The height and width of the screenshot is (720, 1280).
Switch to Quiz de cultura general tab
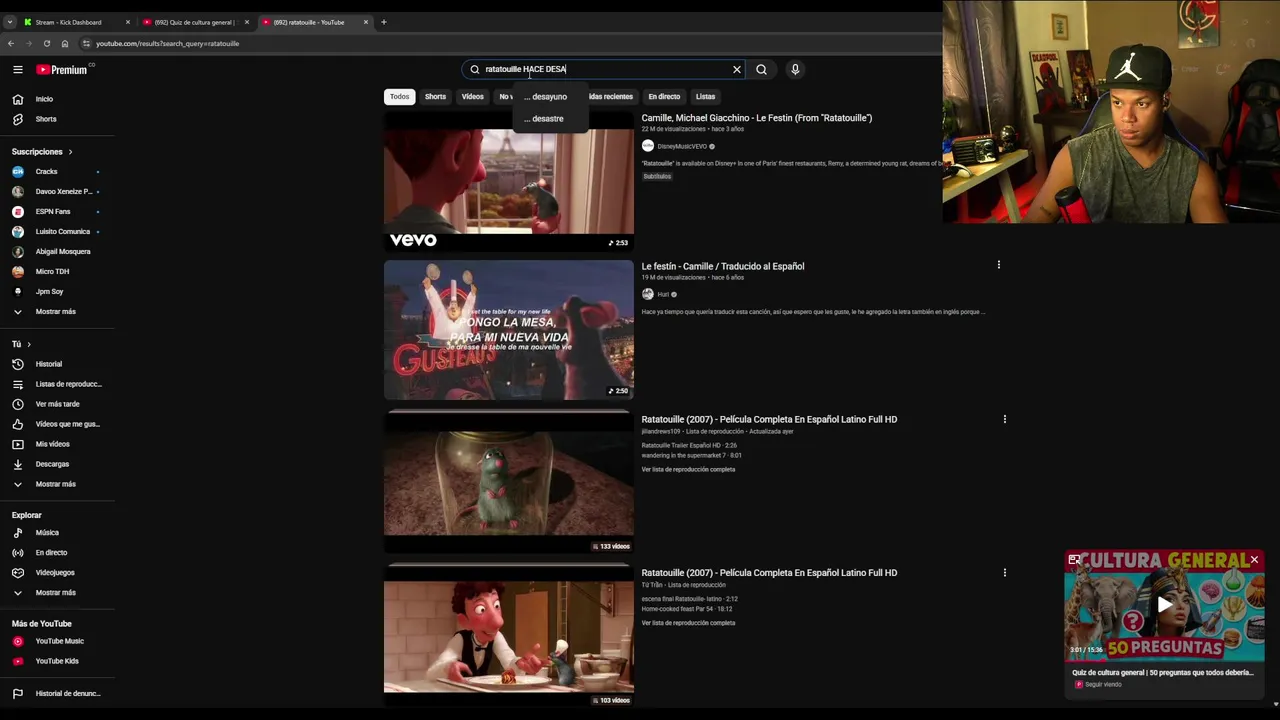195,22
